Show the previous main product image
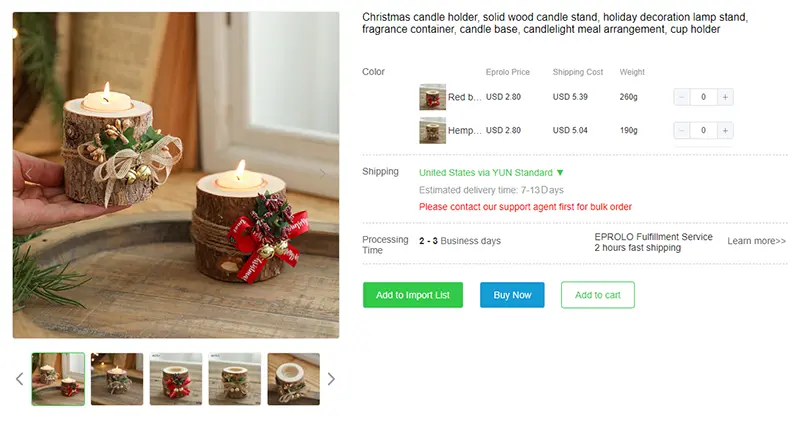 pos(29,174)
